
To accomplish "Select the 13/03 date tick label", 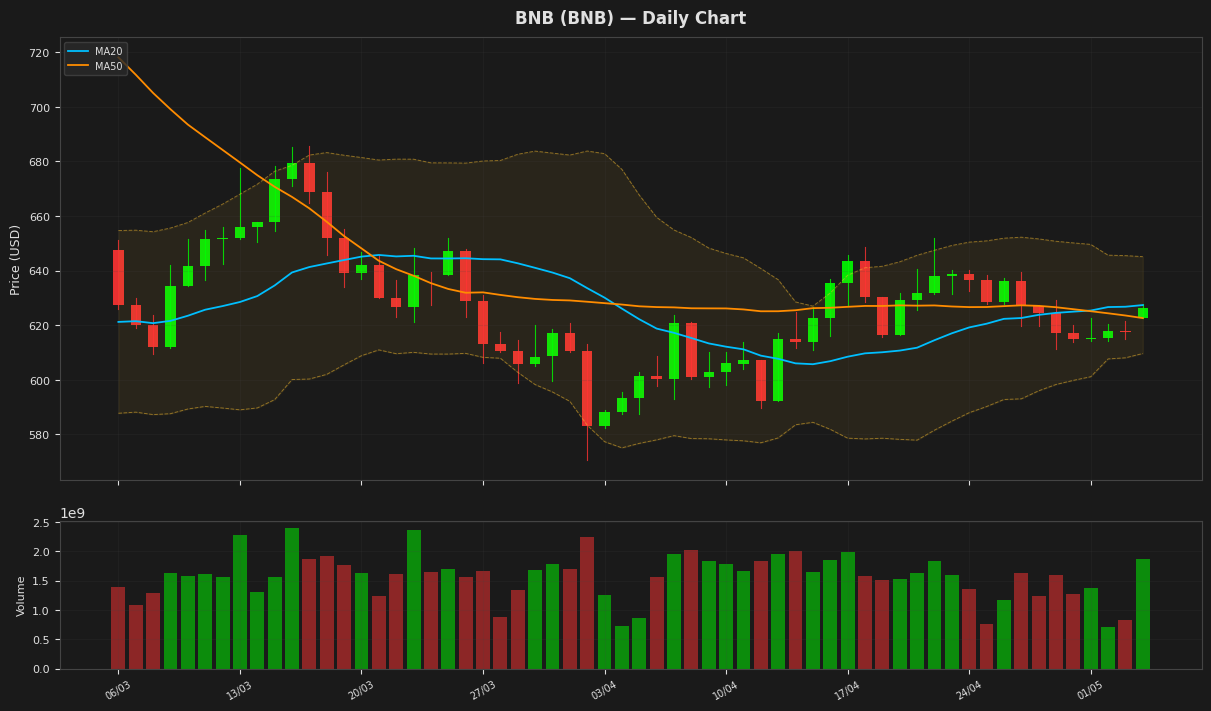I will click(x=239, y=690).
